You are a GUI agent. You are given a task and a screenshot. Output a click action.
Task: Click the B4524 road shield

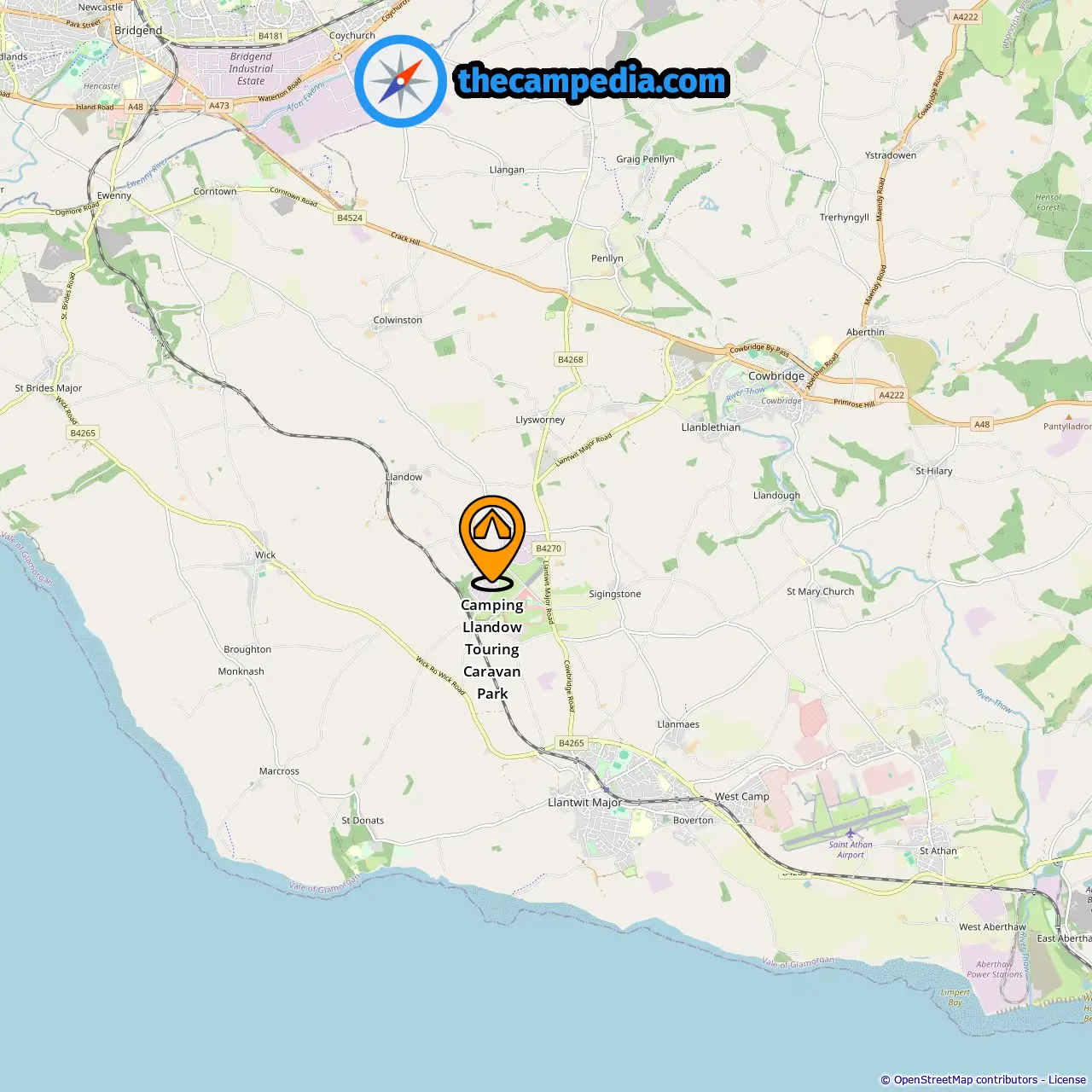pos(350,218)
